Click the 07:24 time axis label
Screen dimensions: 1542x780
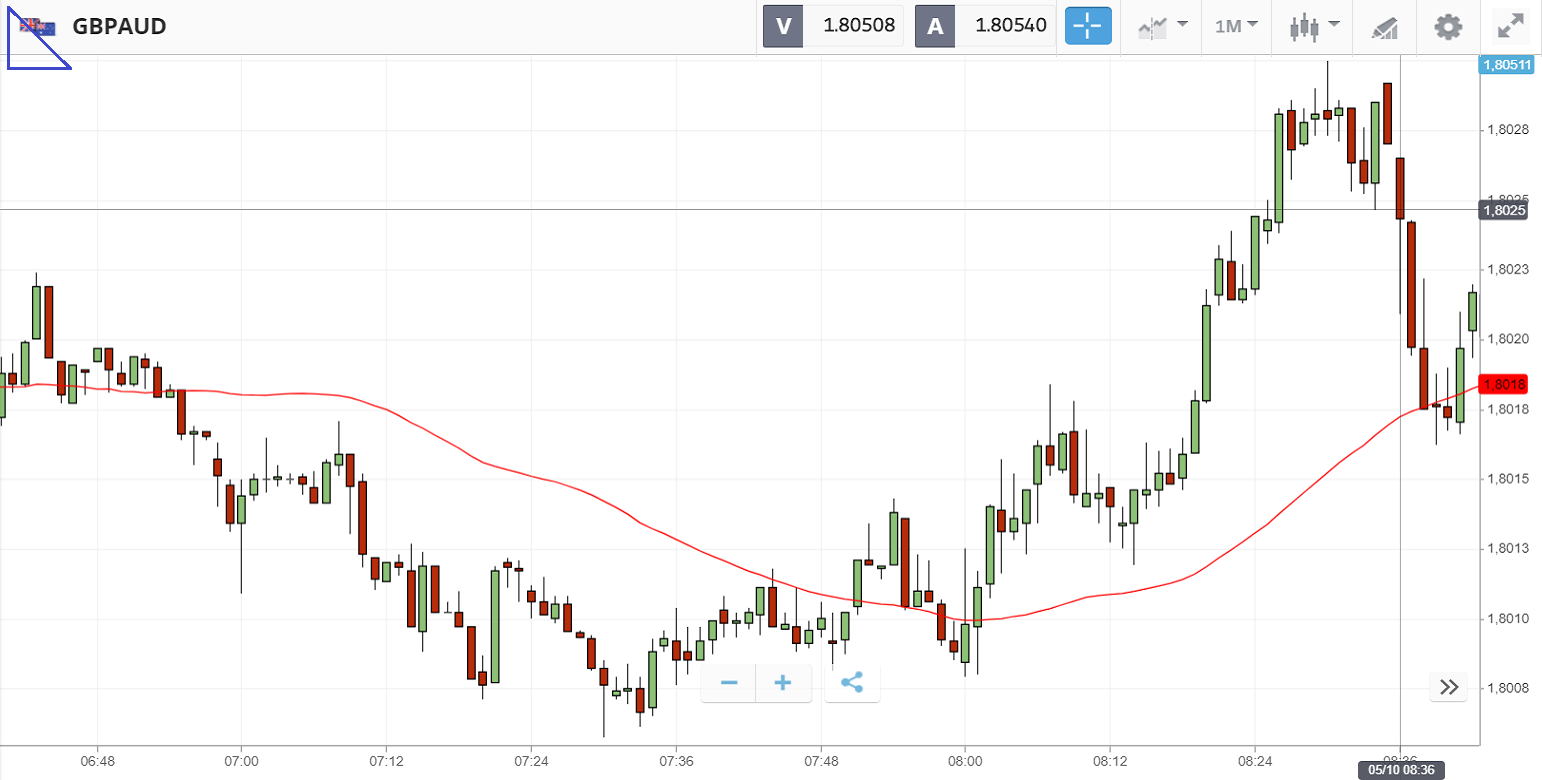point(531,761)
